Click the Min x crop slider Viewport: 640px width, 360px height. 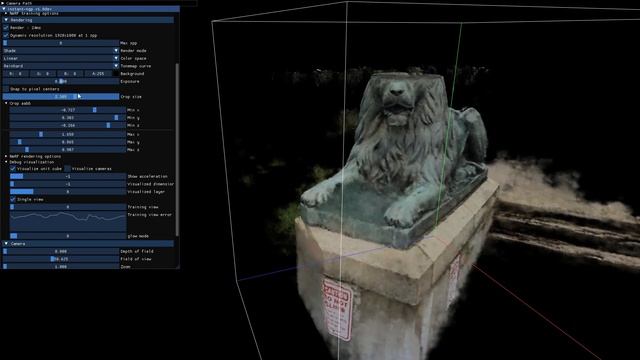[68, 110]
